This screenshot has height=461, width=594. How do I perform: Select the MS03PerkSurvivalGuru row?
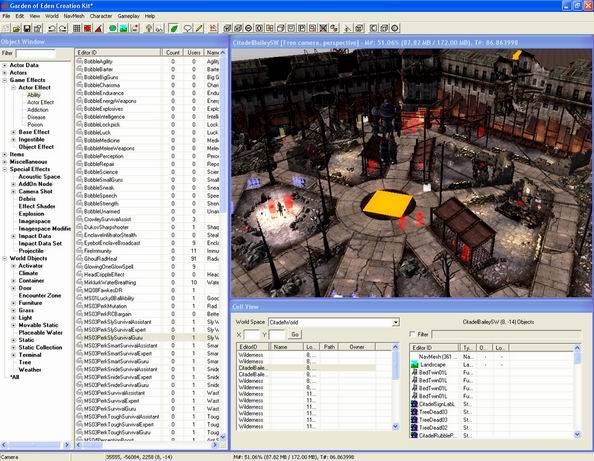tap(148, 409)
